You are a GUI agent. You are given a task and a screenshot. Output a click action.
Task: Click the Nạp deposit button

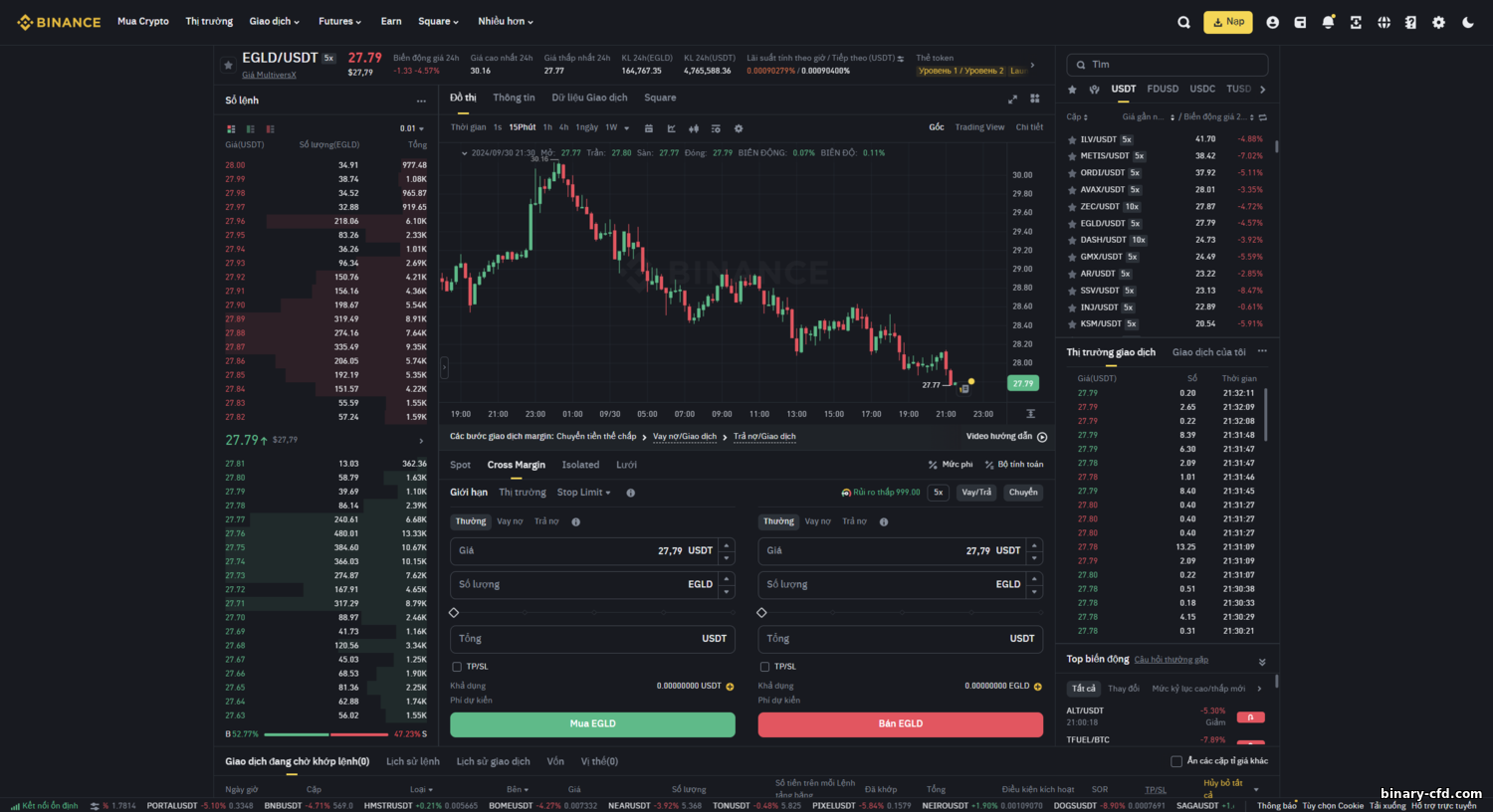tap(1228, 22)
